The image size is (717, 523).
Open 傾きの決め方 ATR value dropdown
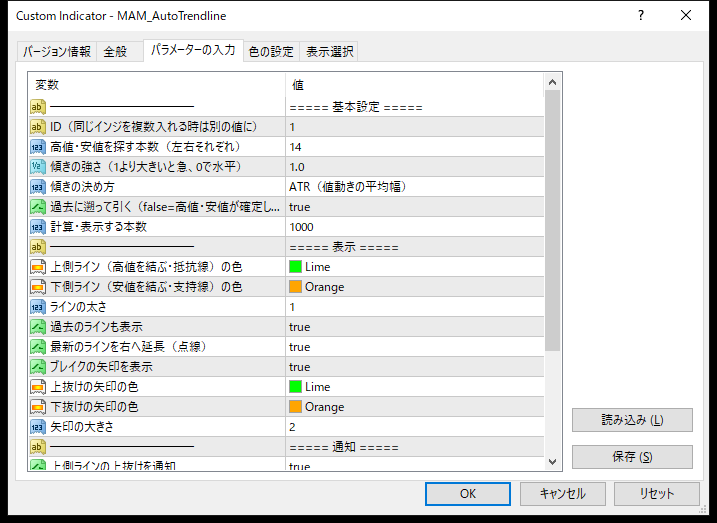(415, 187)
